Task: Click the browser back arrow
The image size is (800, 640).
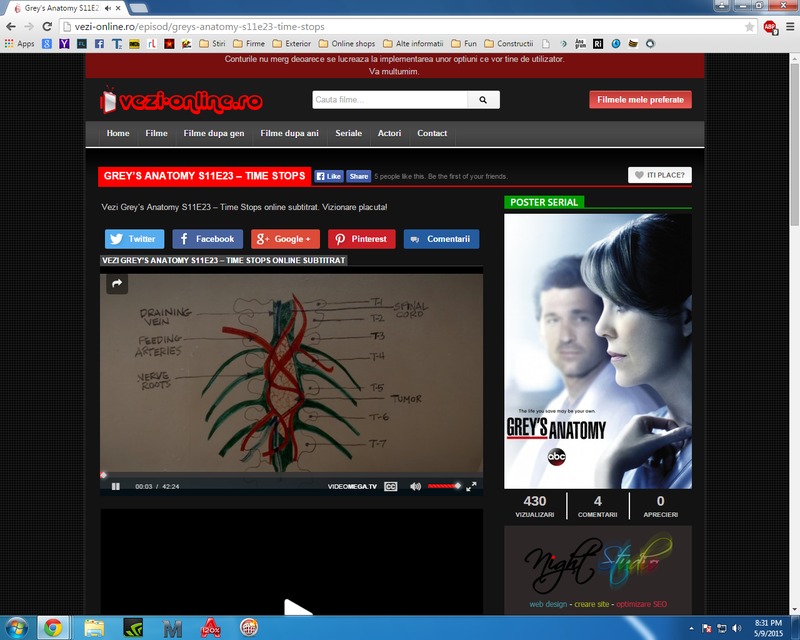Action: 11,27
